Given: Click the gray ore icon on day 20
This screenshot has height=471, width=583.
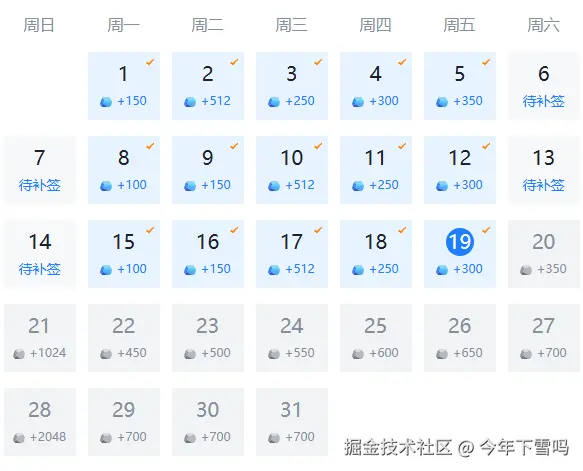Looking at the screenshot, I should tap(526, 270).
